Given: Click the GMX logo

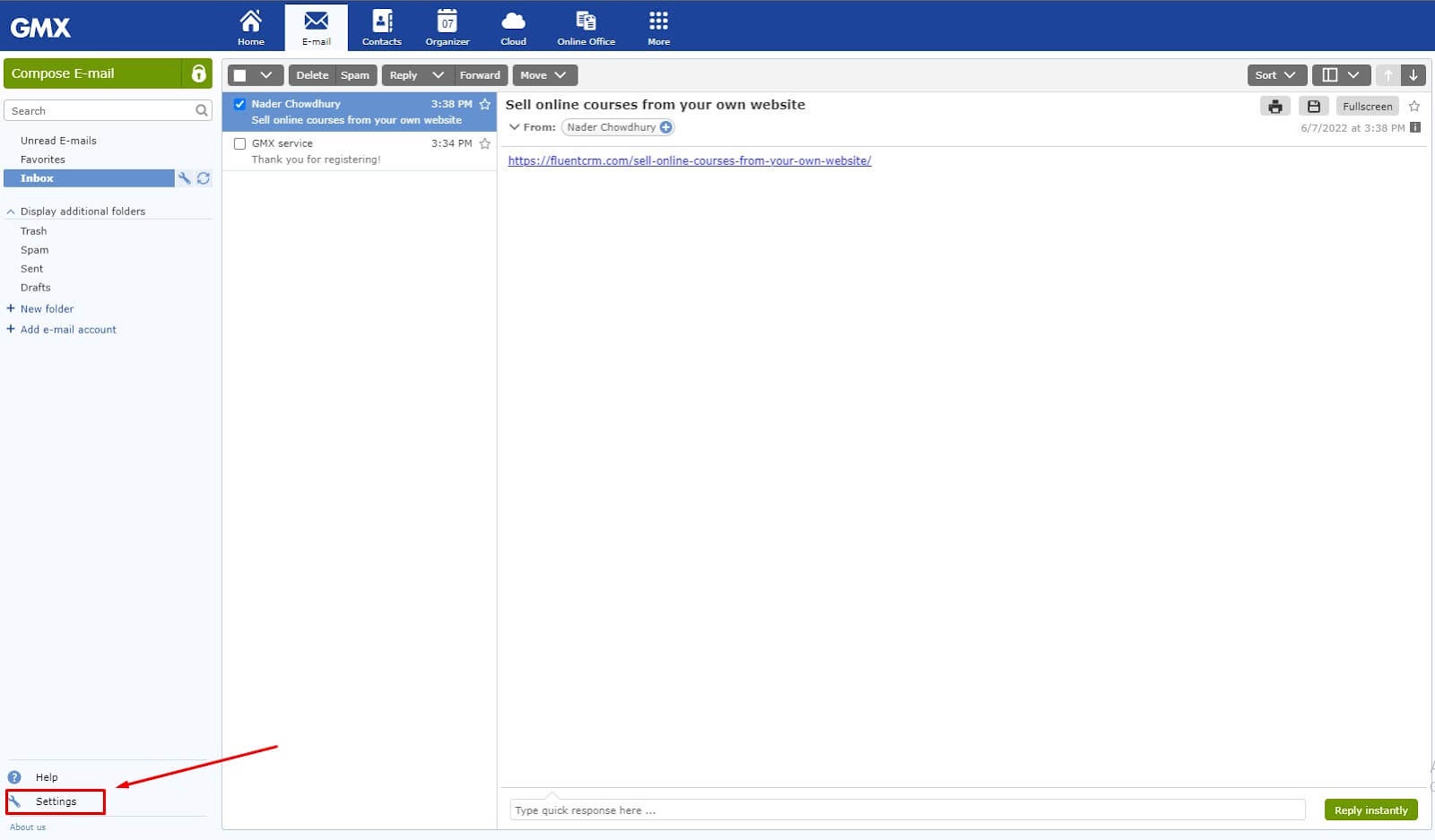Looking at the screenshot, I should pos(40,28).
